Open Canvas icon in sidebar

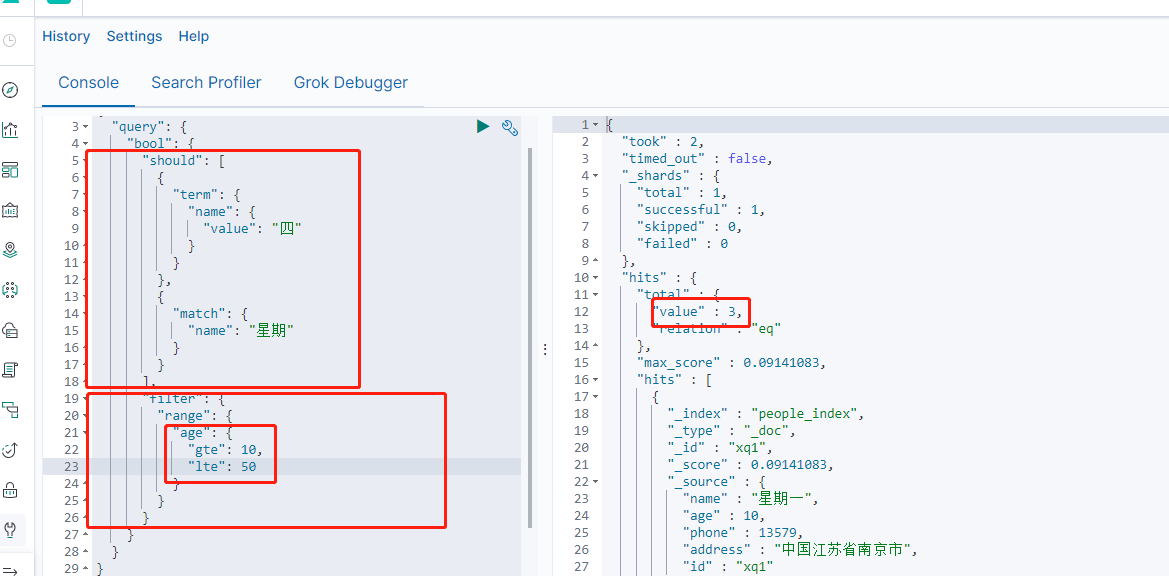click(x=10, y=210)
